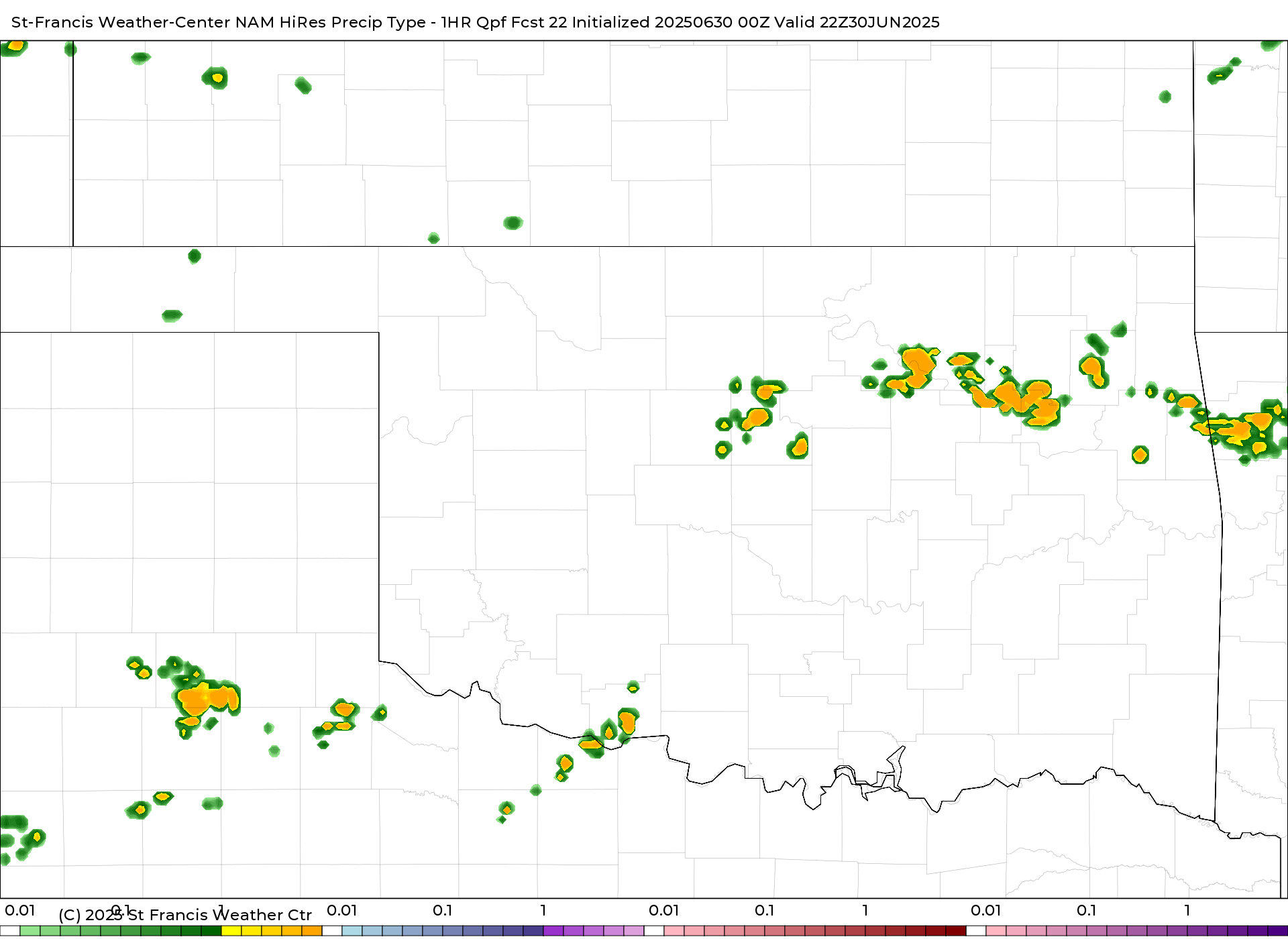
Task: Select the darkest navy blue legend swatch
Action: pyautogui.click(x=533, y=931)
